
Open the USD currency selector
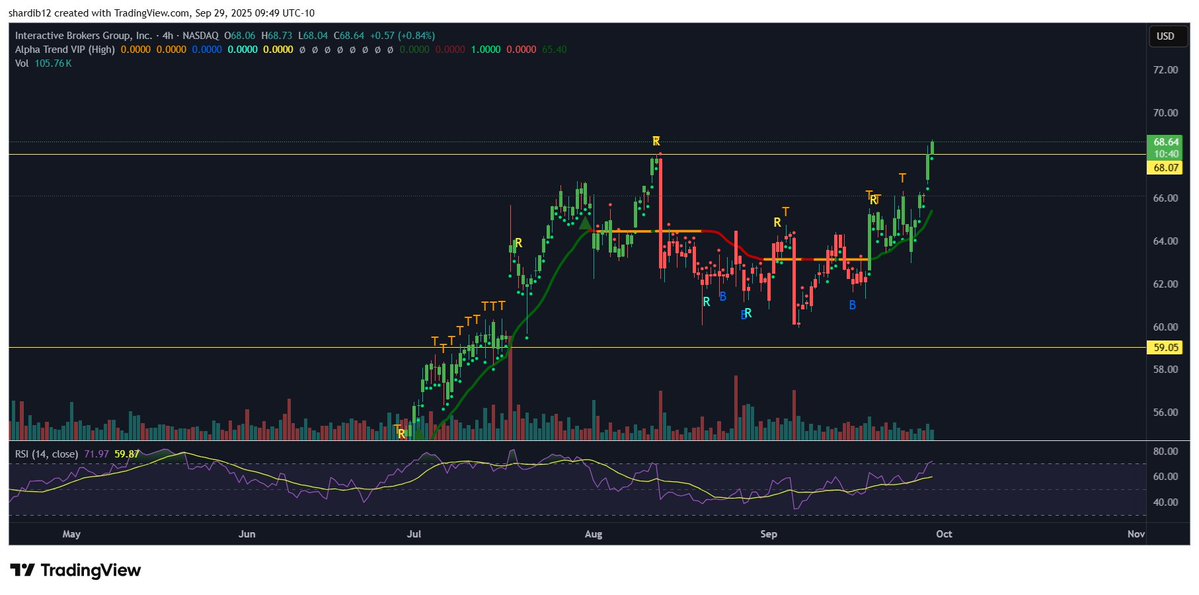point(1164,36)
